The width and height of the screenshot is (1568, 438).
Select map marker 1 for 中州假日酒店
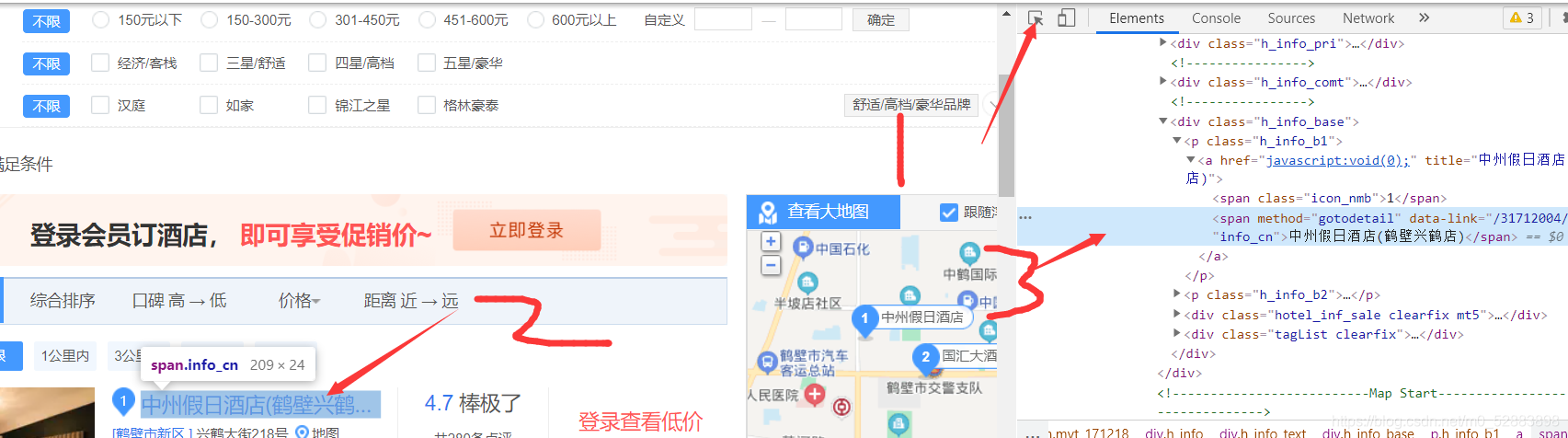coord(864,319)
